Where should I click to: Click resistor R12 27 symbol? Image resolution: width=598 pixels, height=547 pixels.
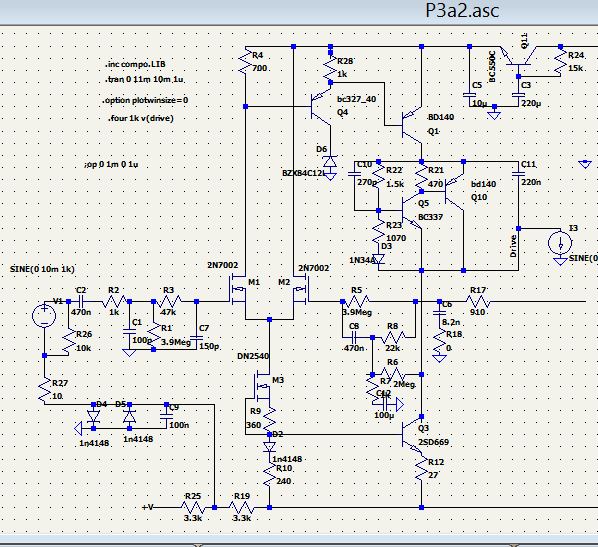pos(421,468)
